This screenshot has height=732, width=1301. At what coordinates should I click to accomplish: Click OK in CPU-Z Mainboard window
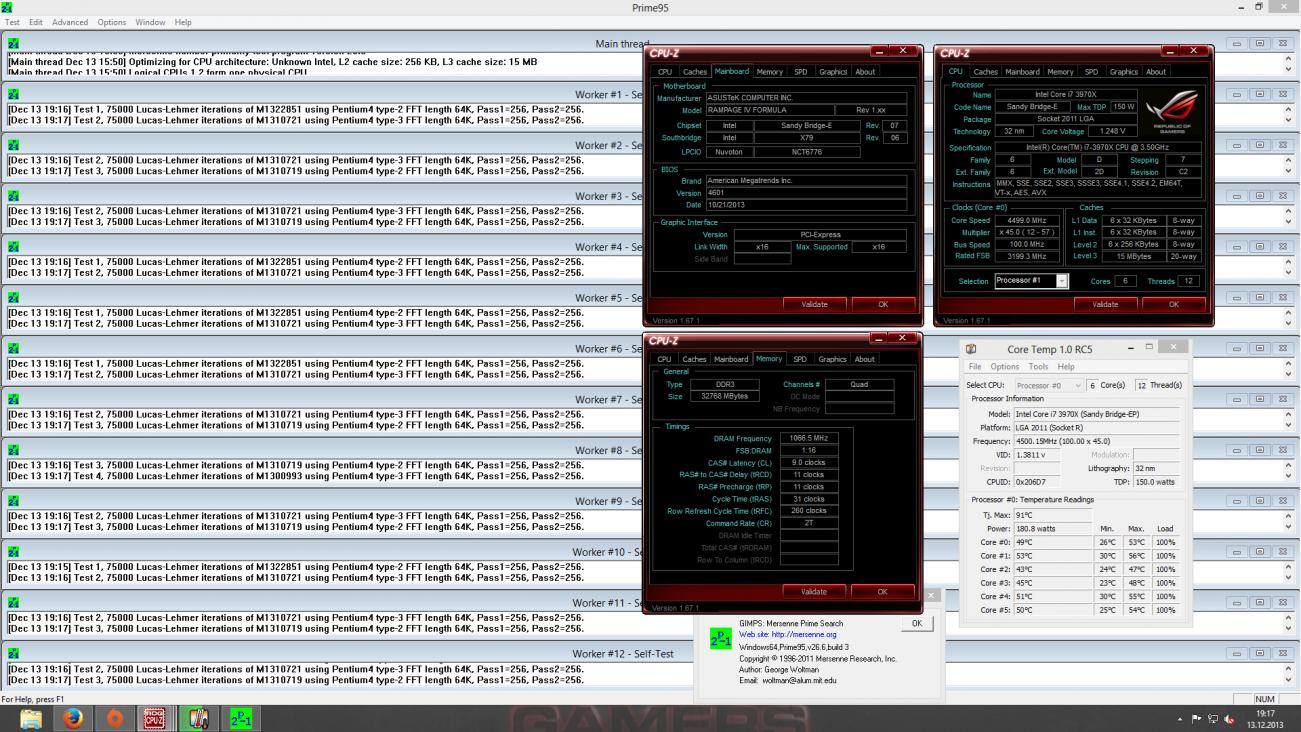point(883,304)
